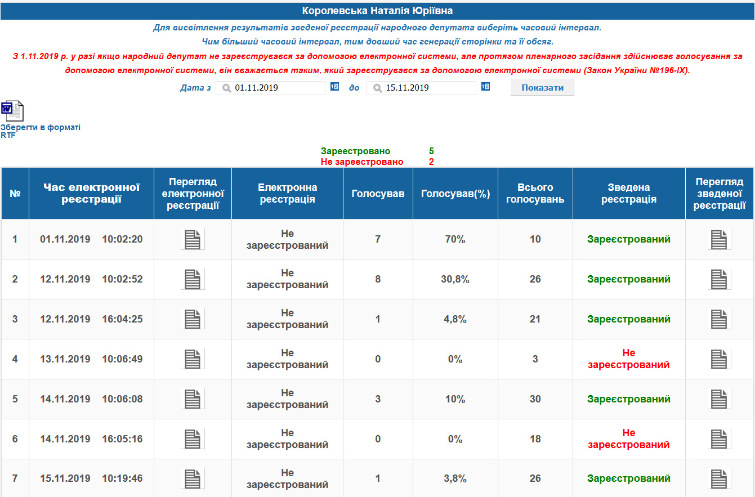Open electronic registration document for row 5
Screen dimensions: 755x497
[x=192, y=399]
